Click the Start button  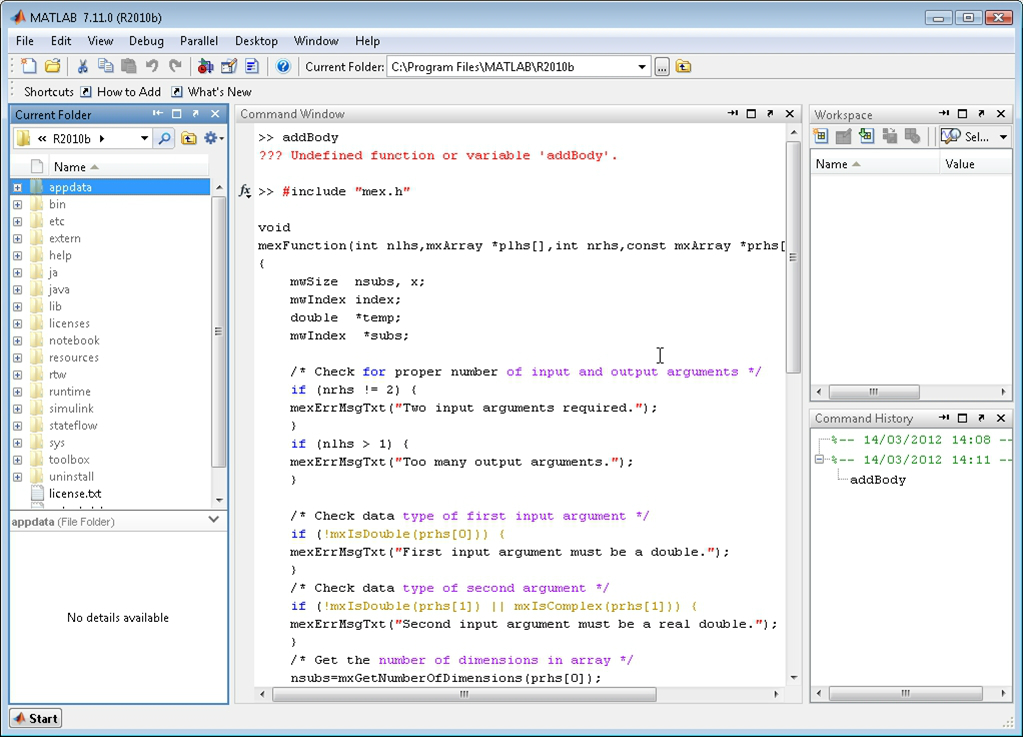coord(36,718)
